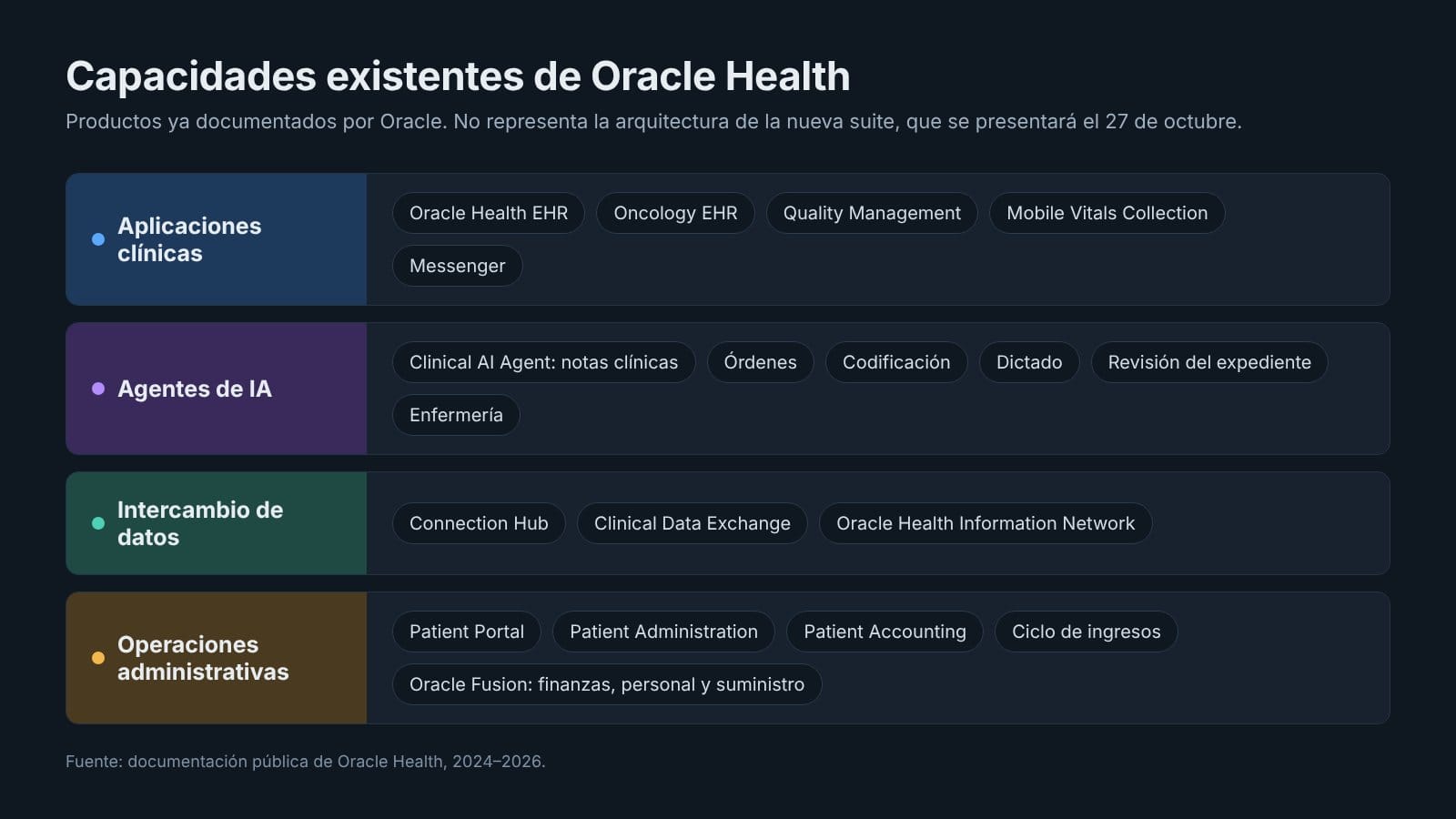The height and width of the screenshot is (819, 1456).
Task: Click 'Oracle Fusion: finanzas, personal y suministro' chip
Action: point(607,684)
